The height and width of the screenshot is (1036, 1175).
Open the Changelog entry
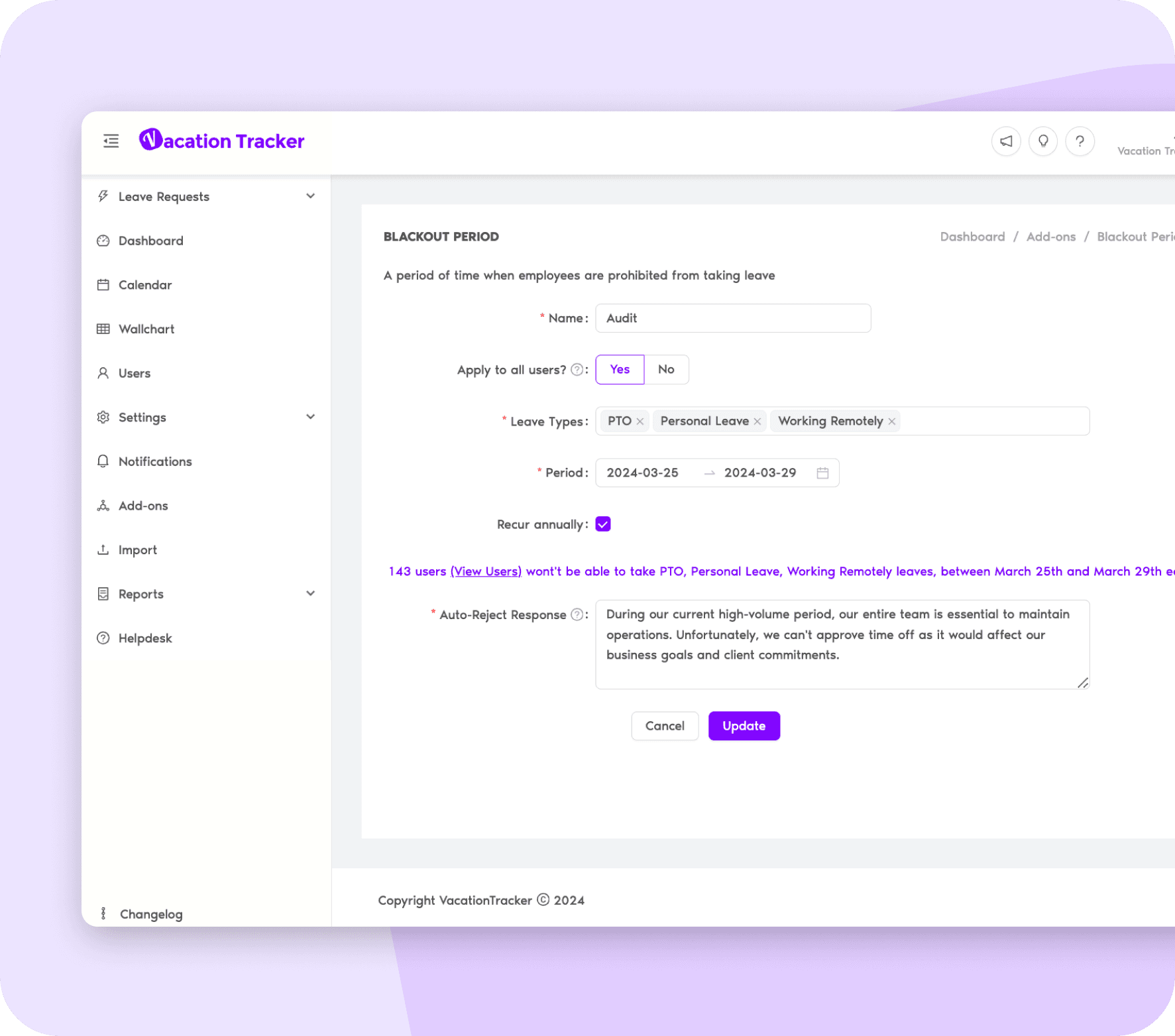pos(151,914)
